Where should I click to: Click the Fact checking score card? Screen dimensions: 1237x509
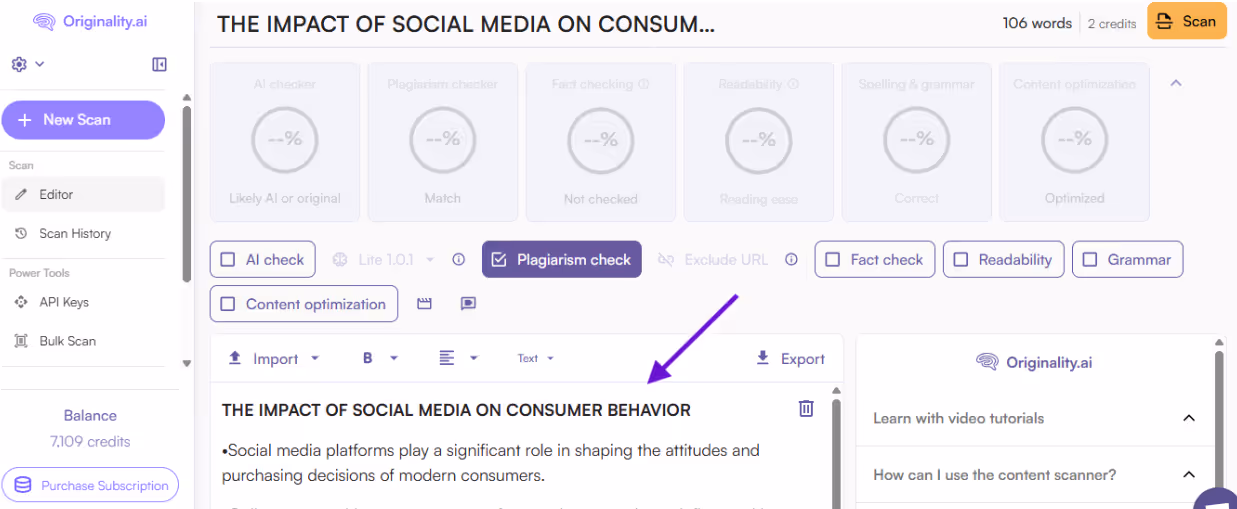tap(601, 142)
